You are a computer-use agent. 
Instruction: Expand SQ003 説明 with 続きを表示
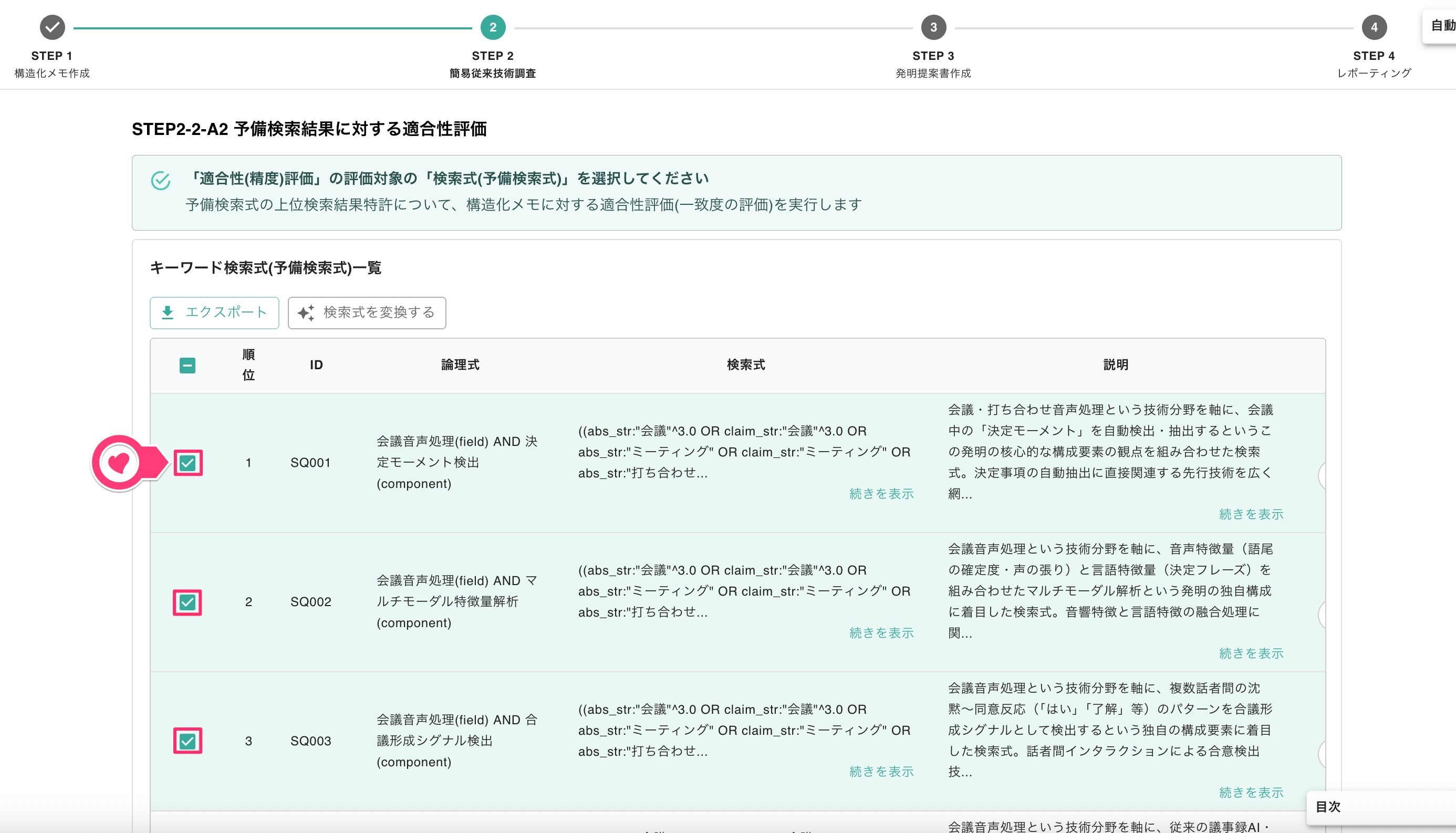[x=1251, y=793]
